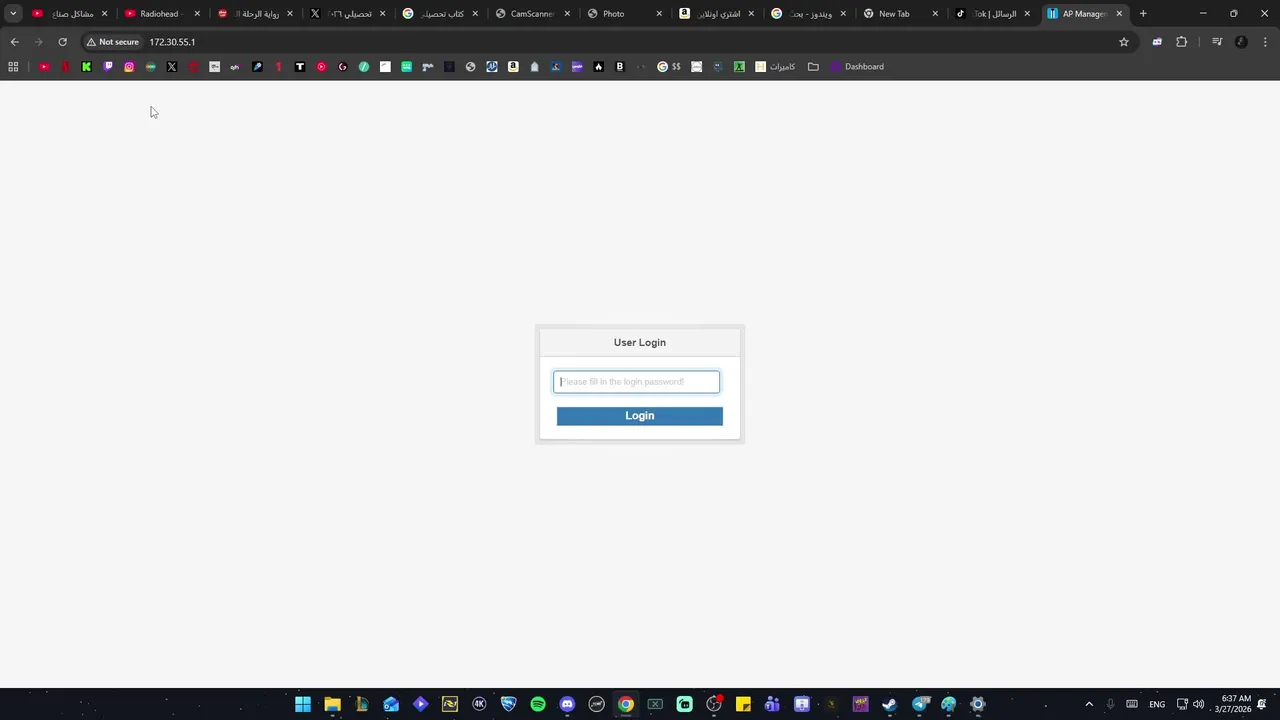Open a new browser tab

(1143, 14)
